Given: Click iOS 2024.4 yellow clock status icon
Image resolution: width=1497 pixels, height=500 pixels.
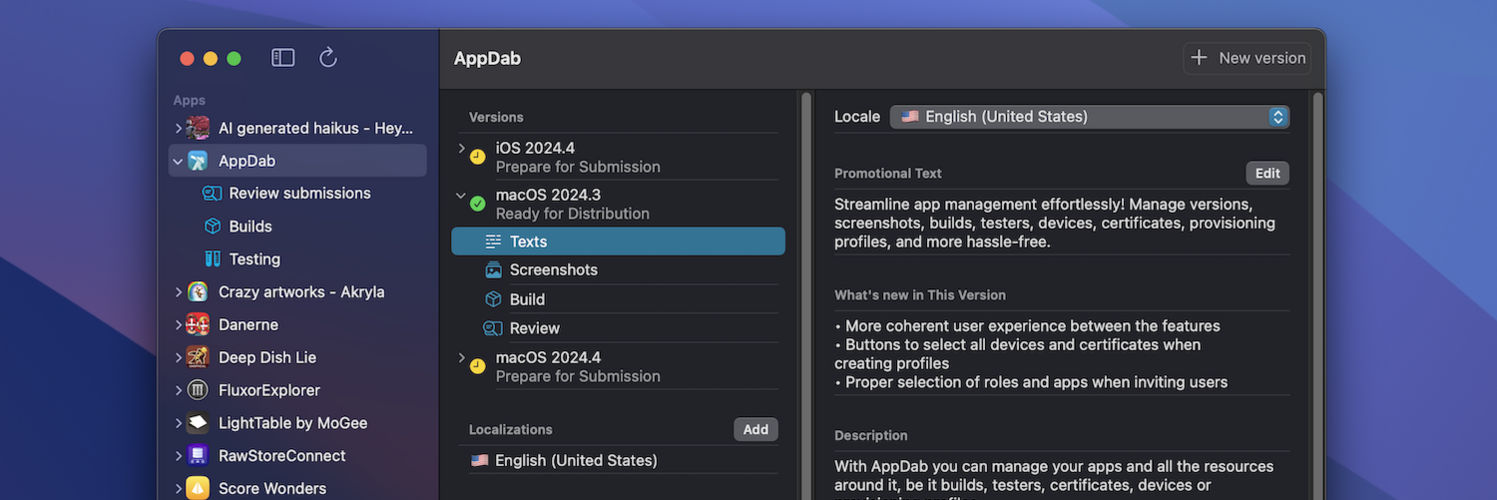Looking at the screenshot, I should pyautogui.click(x=478, y=157).
